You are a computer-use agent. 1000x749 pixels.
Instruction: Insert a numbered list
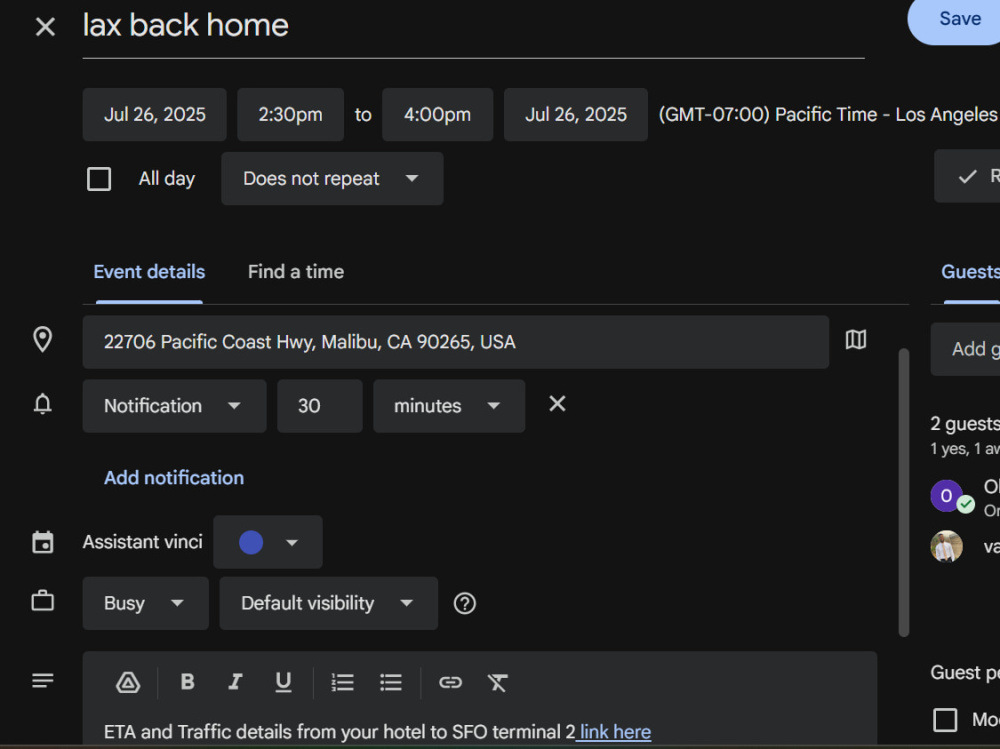pyautogui.click(x=342, y=683)
